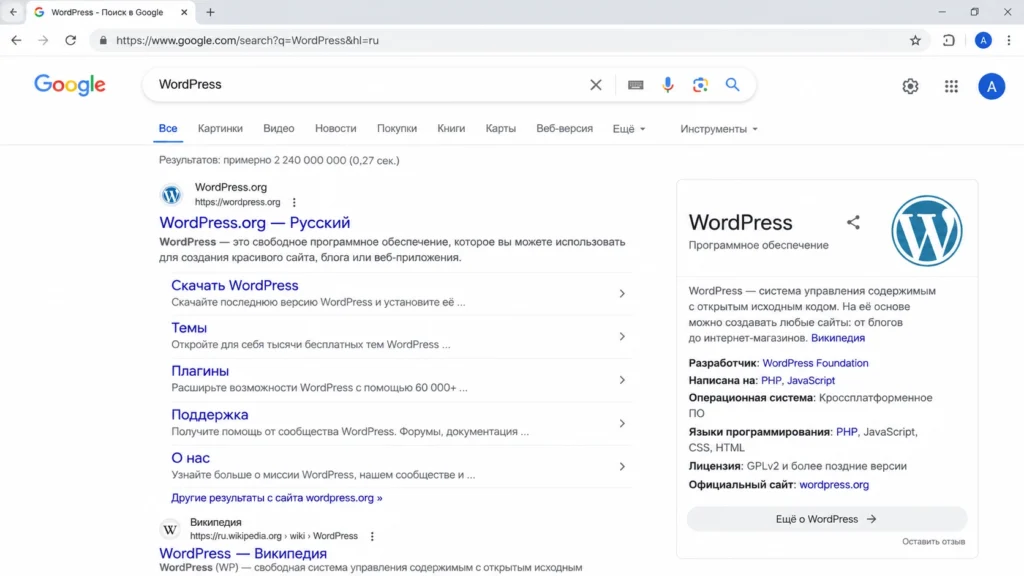
Task: Click into the WordPress search input field
Action: tap(369, 85)
